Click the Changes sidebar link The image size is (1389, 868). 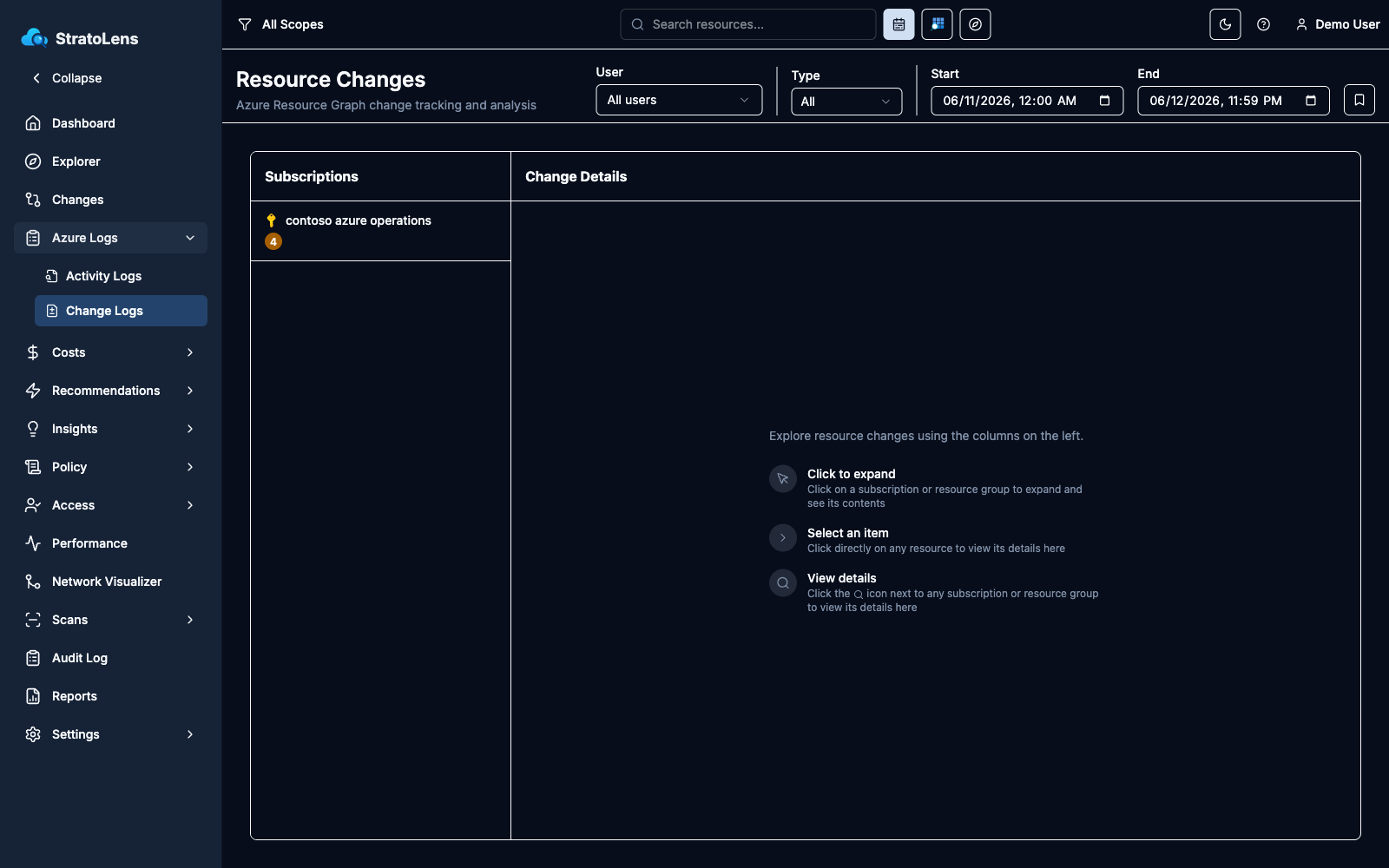click(110, 200)
